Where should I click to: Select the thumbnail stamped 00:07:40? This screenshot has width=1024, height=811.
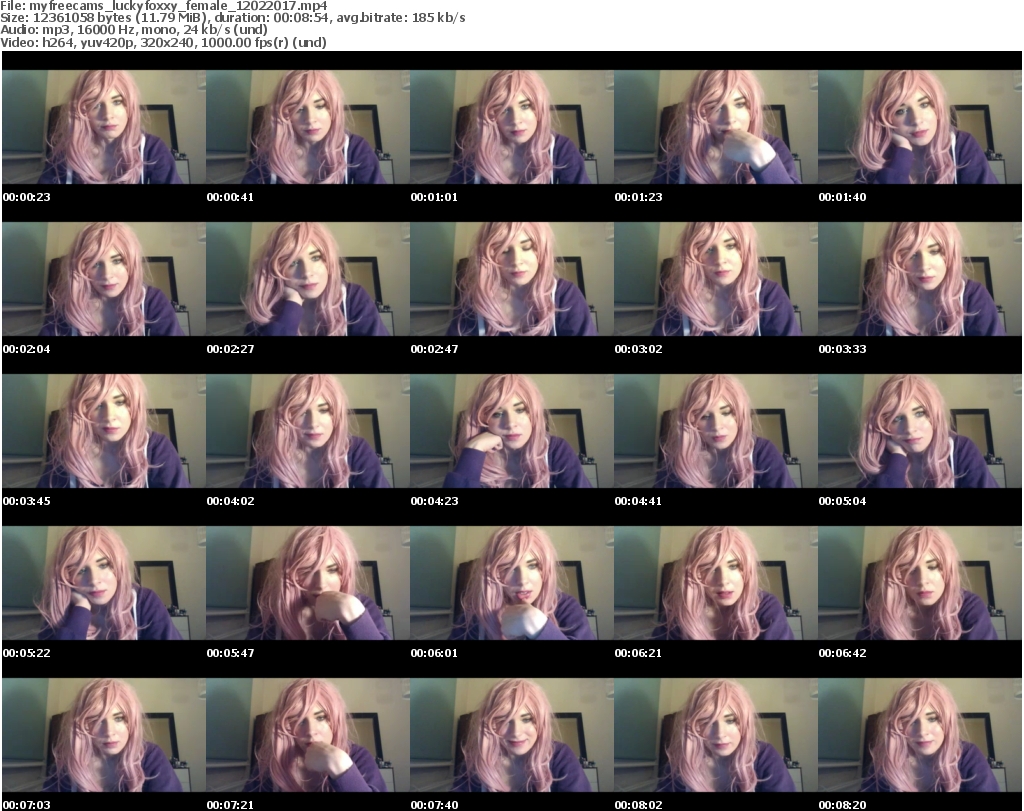512,735
